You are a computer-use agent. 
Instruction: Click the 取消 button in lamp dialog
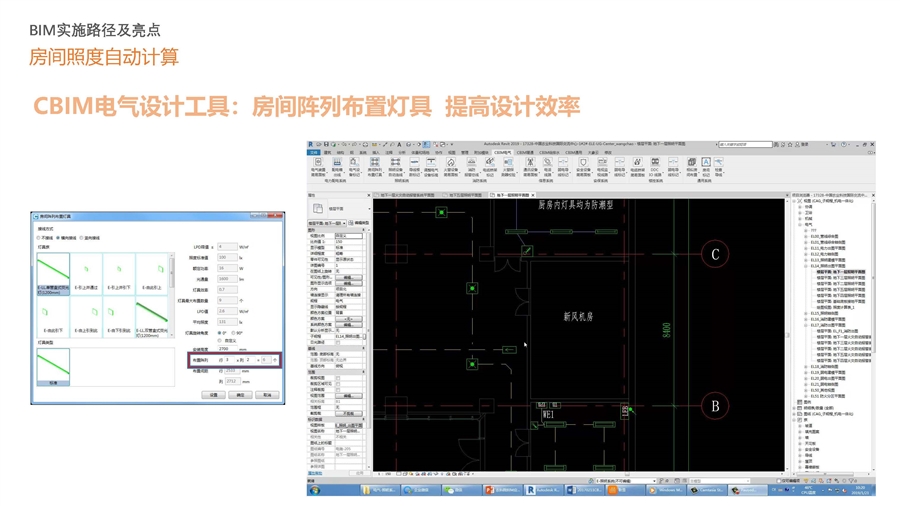tap(267, 395)
